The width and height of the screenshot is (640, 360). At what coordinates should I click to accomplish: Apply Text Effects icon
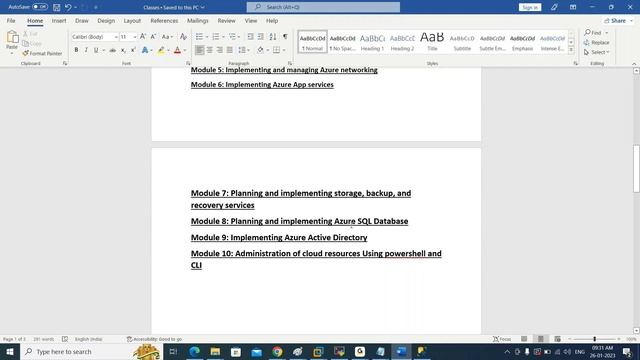pos(145,50)
